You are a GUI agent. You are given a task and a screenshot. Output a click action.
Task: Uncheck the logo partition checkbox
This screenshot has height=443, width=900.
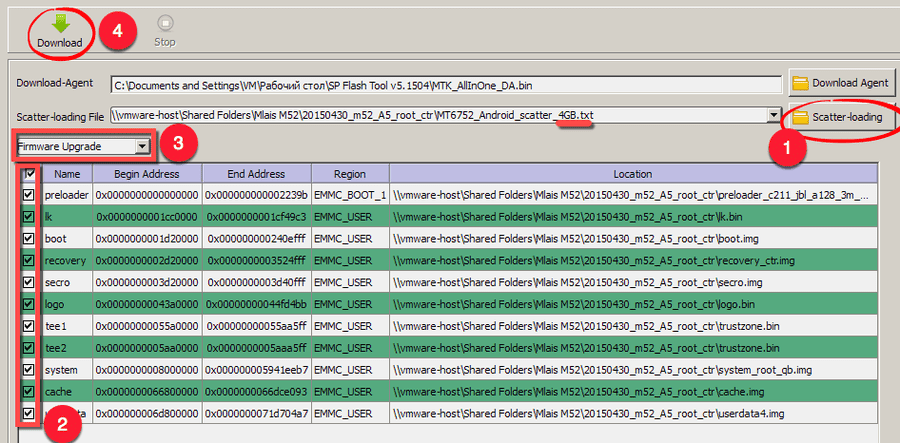coord(28,304)
